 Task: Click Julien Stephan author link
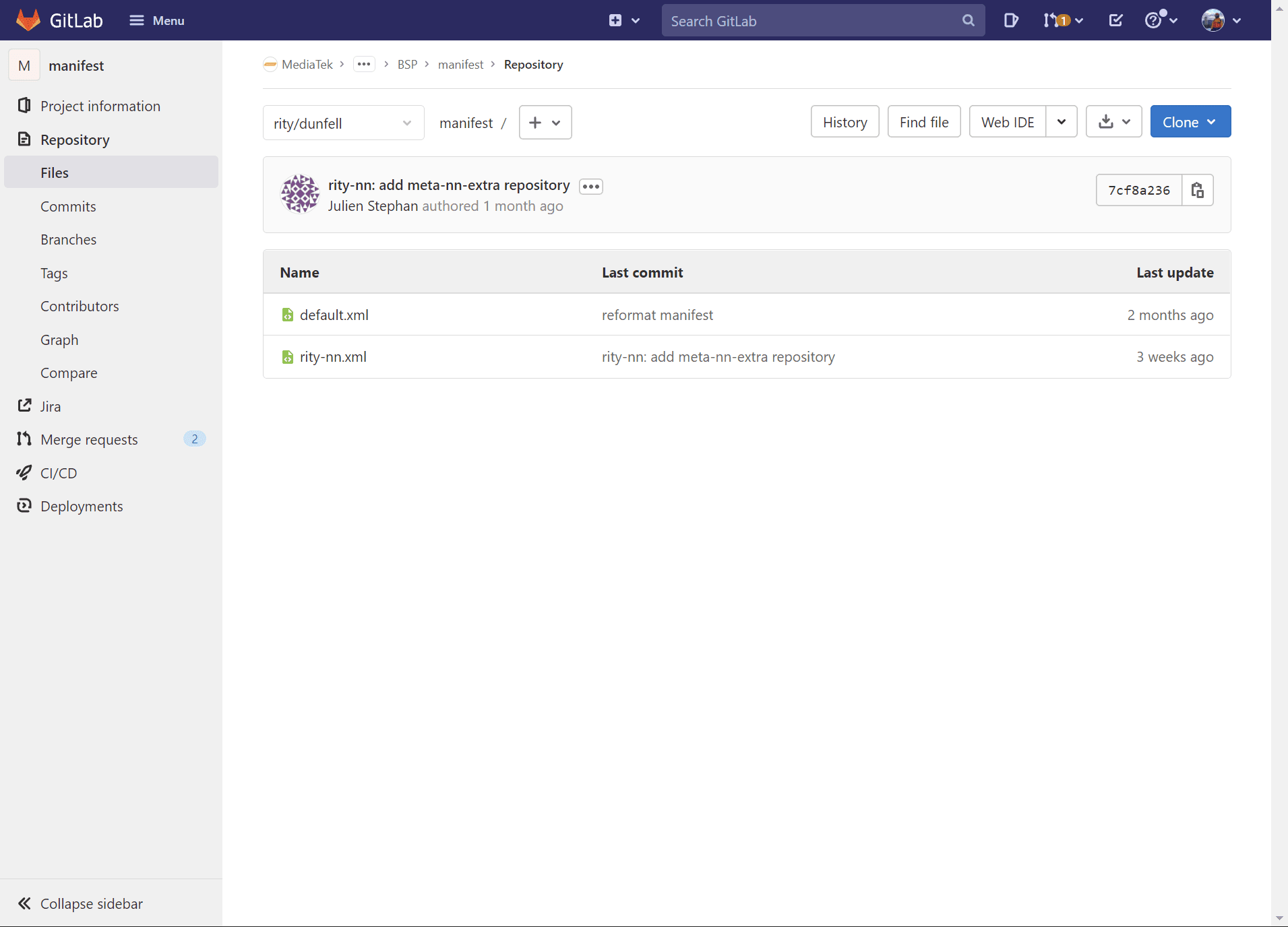pyautogui.click(x=373, y=206)
